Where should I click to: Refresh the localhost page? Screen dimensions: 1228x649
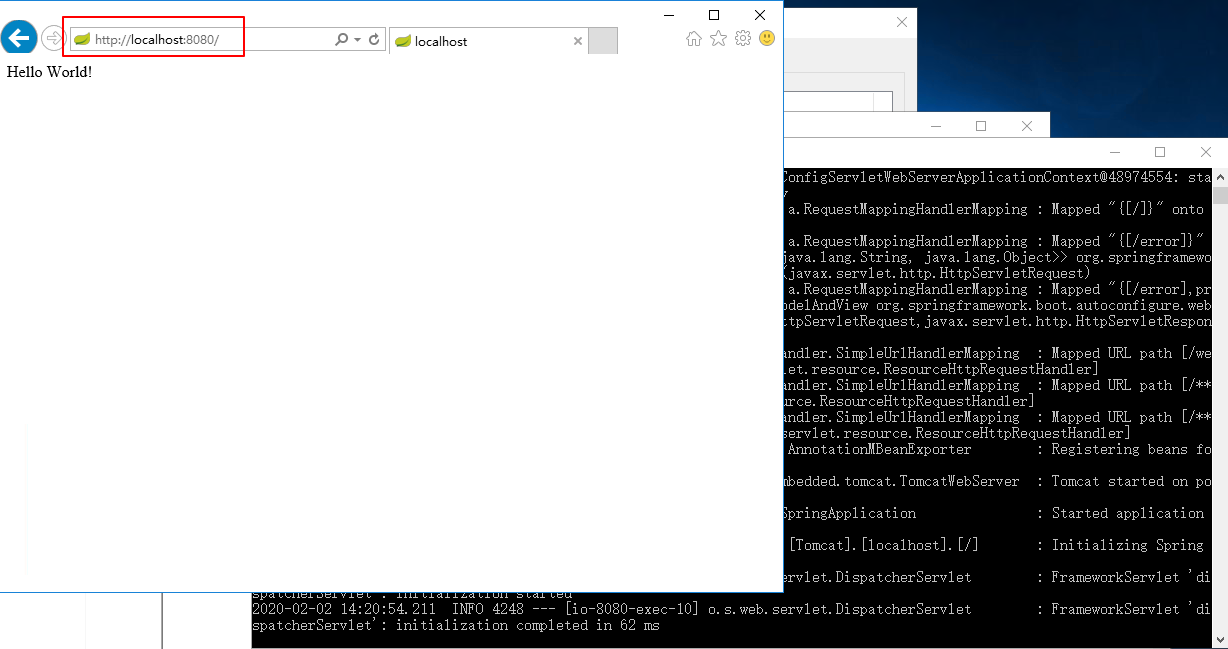coord(374,40)
